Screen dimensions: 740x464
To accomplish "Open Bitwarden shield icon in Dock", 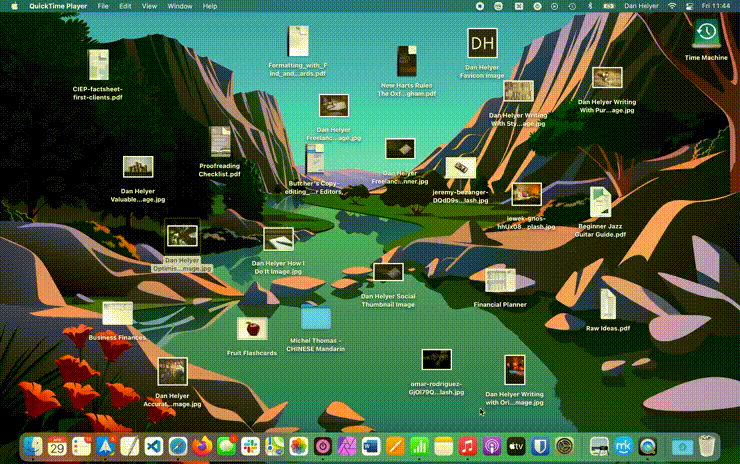I will [540, 446].
